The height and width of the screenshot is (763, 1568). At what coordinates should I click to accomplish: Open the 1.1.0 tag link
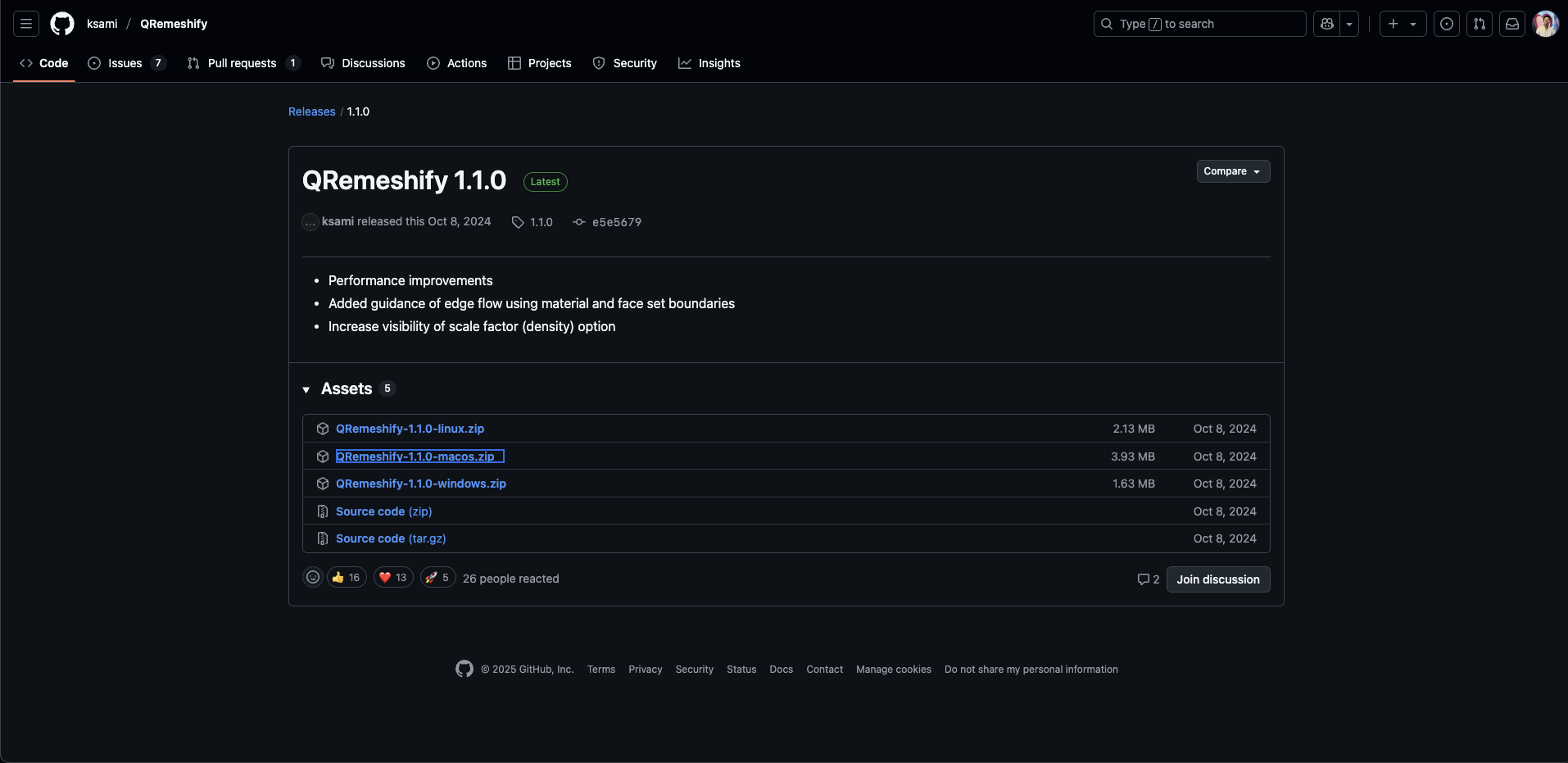point(532,222)
